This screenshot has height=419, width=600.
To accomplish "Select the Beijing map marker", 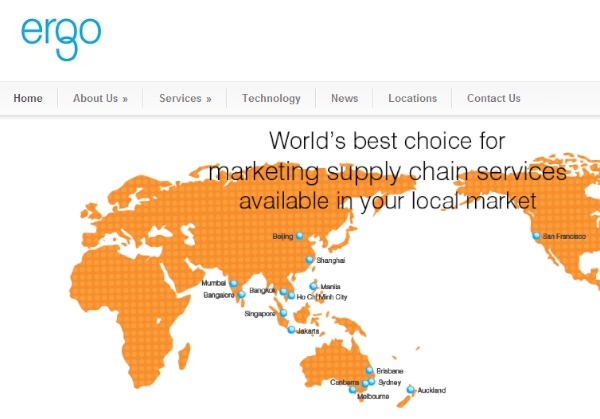I will (x=298, y=237).
